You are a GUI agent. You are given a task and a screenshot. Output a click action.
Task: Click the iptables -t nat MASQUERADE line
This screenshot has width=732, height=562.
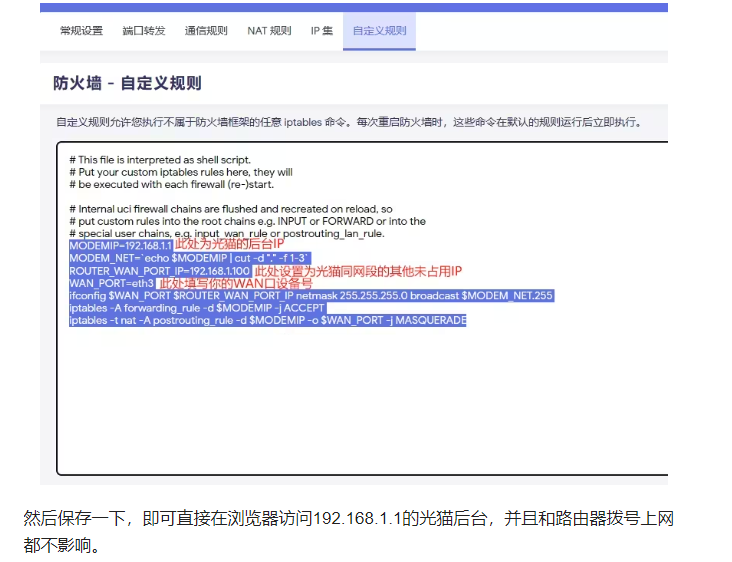click(x=267, y=320)
